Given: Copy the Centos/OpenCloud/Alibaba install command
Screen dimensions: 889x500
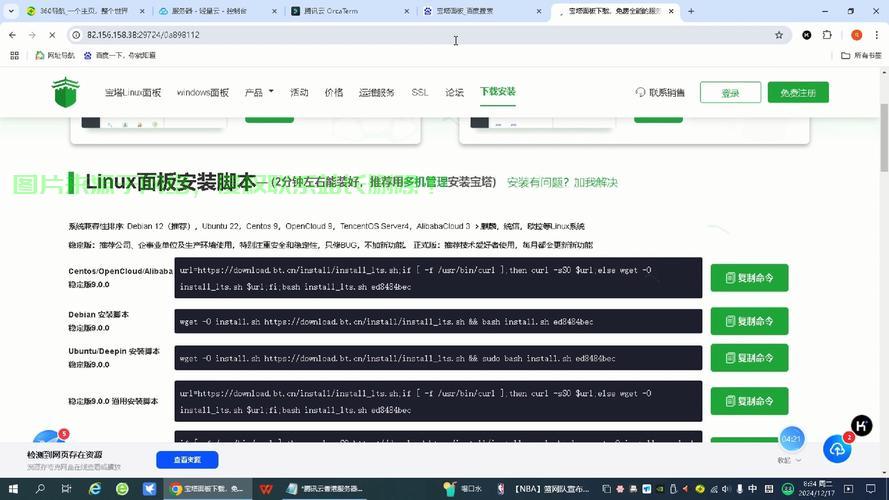Looking at the screenshot, I should tap(749, 278).
